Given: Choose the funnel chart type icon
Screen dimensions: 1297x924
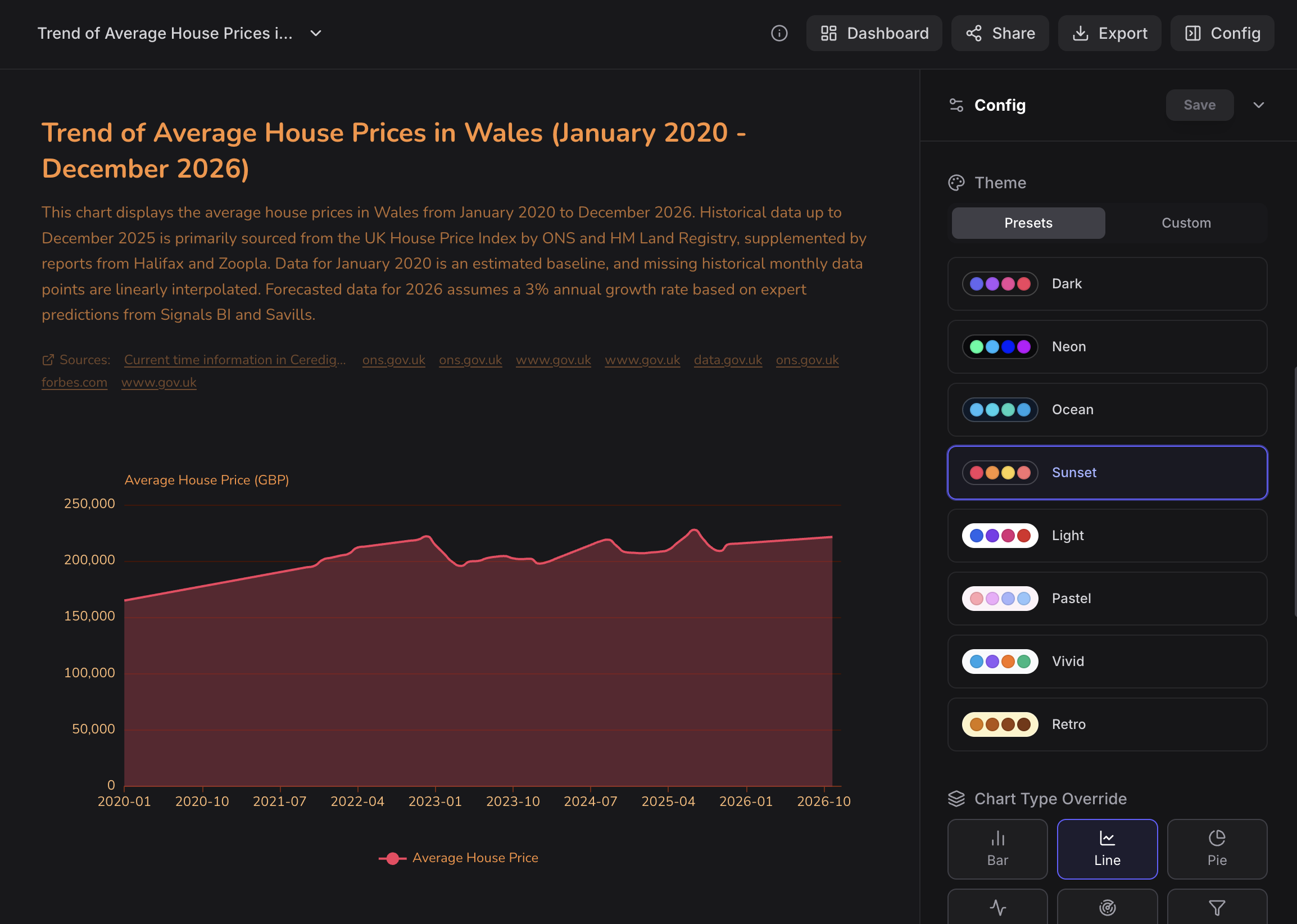Looking at the screenshot, I should [1216, 907].
